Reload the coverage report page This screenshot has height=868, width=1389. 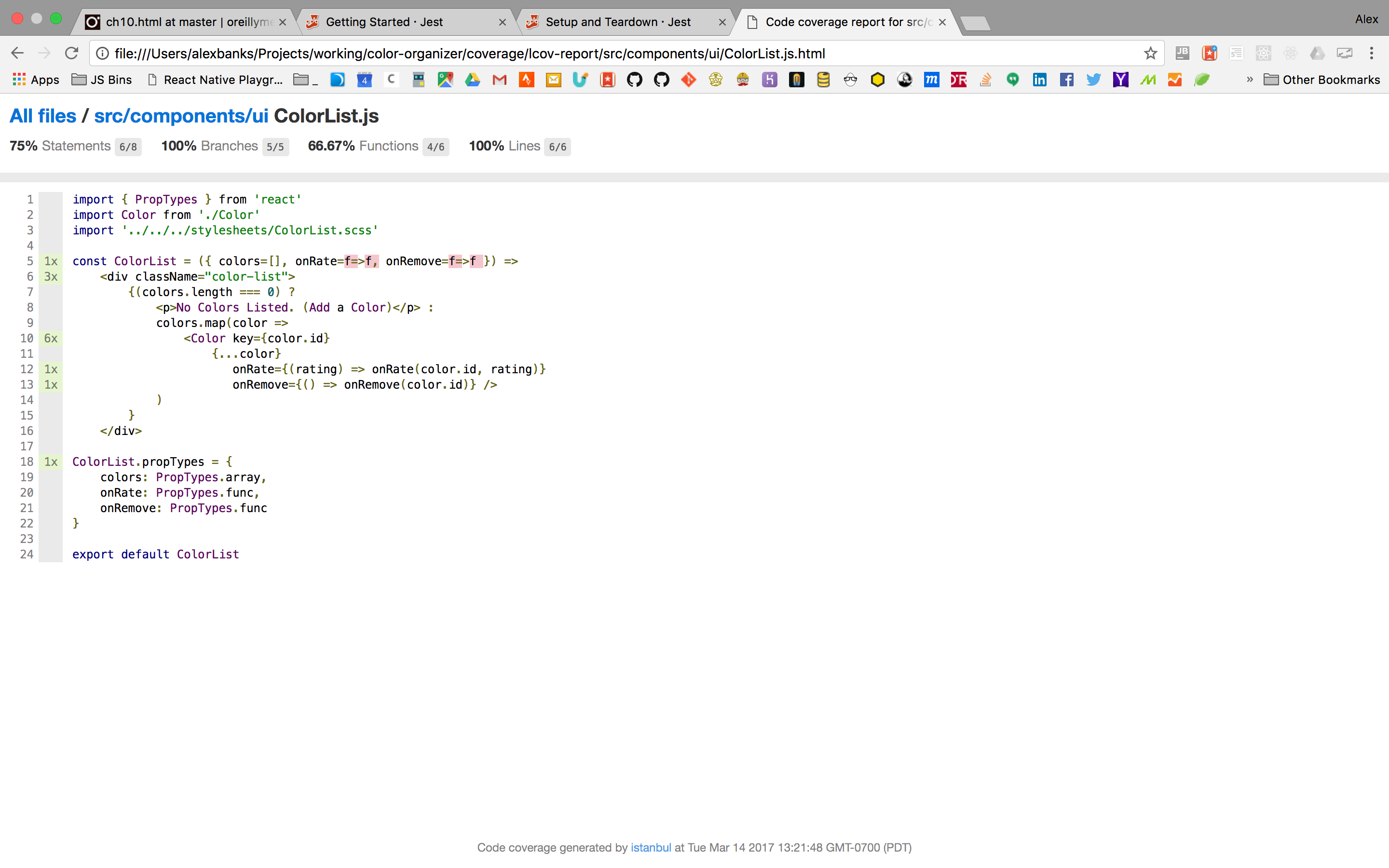click(x=72, y=54)
